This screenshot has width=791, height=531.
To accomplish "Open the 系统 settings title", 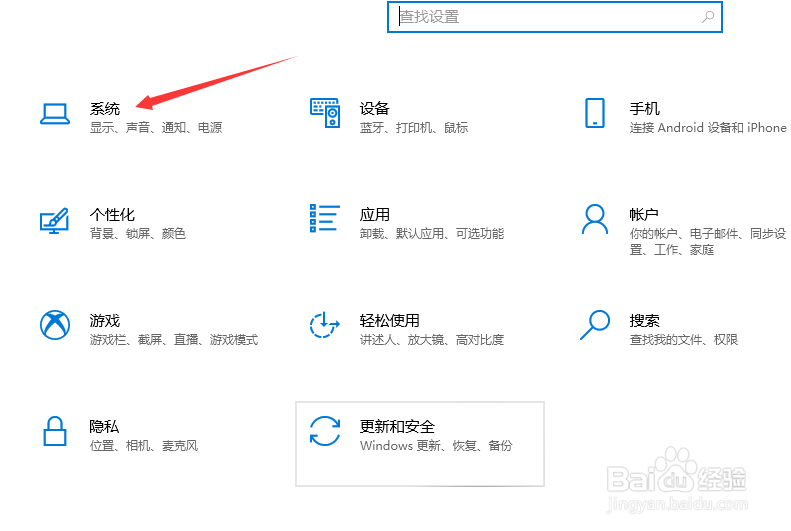I will coord(105,108).
